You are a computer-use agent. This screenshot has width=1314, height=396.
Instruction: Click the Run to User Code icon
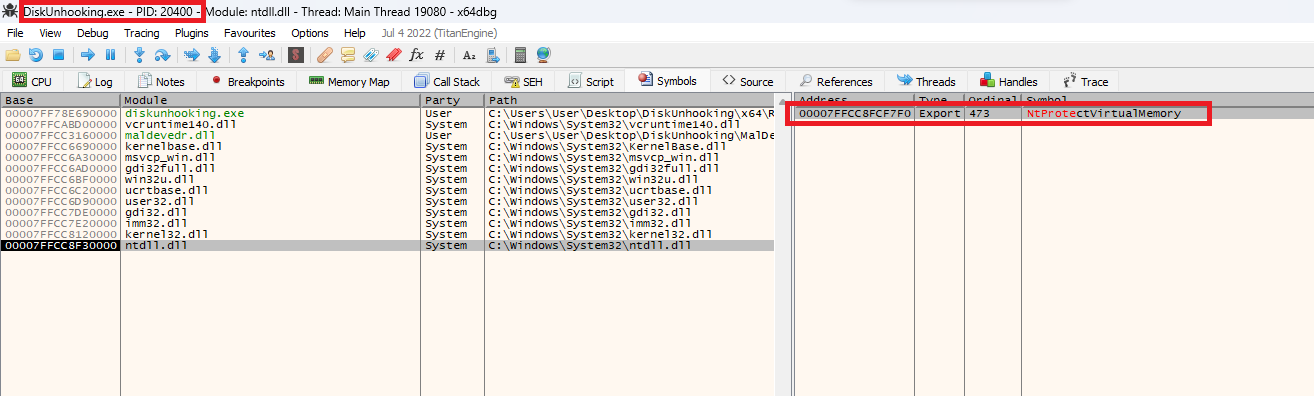(x=267, y=55)
